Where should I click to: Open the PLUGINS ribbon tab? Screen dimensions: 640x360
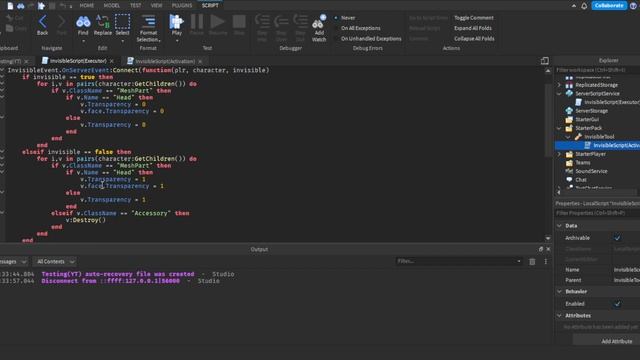pos(182,6)
